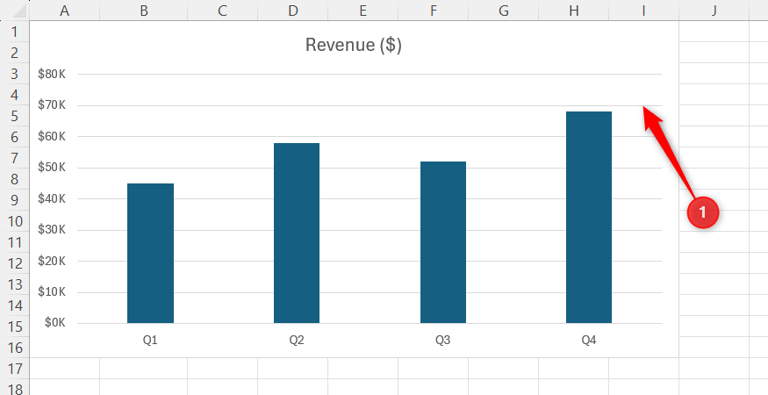Click the $60K axis value
This screenshot has height=395, width=768.
pos(51,137)
